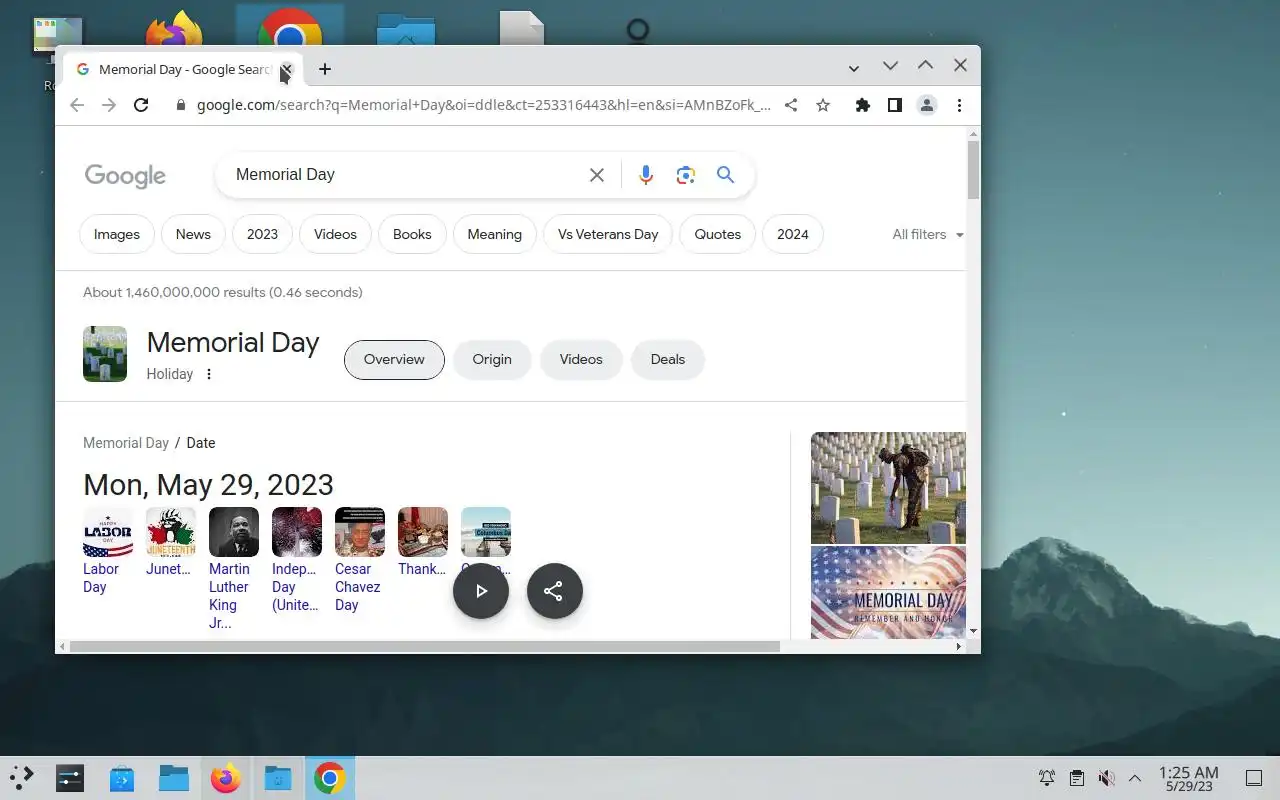Open the application launcher in the taskbar
This screenshot has width=1280, height=800.
[22, 778]
